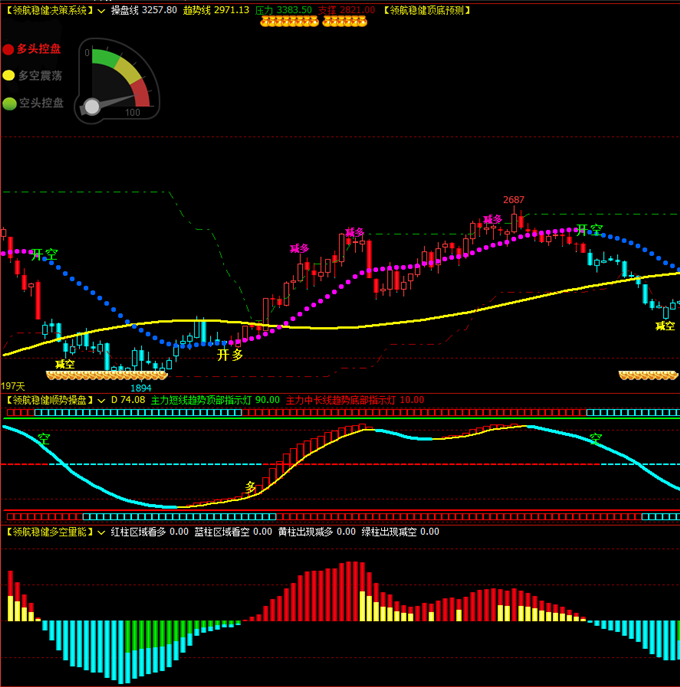Open the 领航稳健顶底预测 indicator label
The height and width of the screenshot is (687, 680).
(427, 9)
